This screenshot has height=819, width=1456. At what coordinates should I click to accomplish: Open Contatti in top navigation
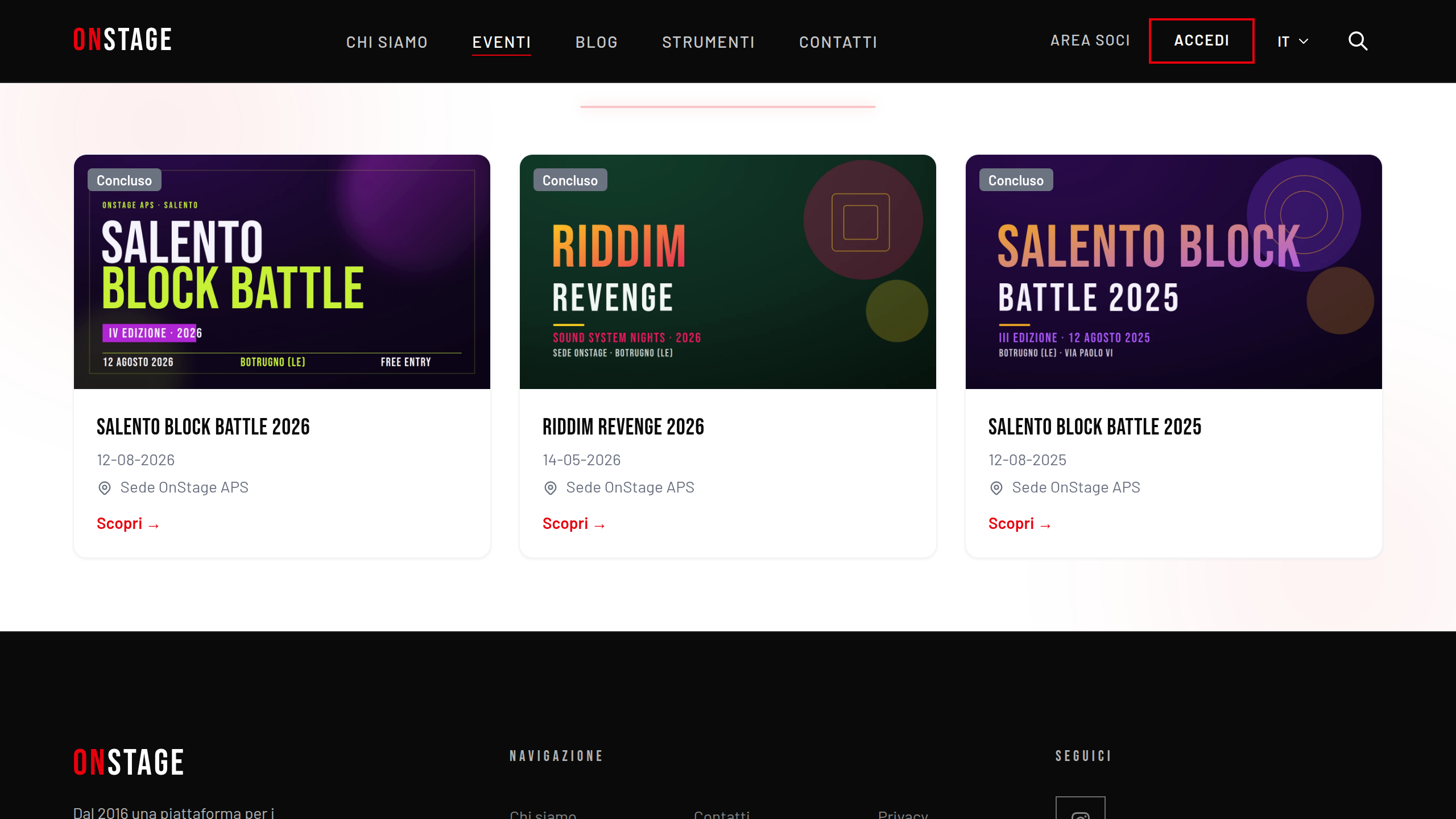838,42
